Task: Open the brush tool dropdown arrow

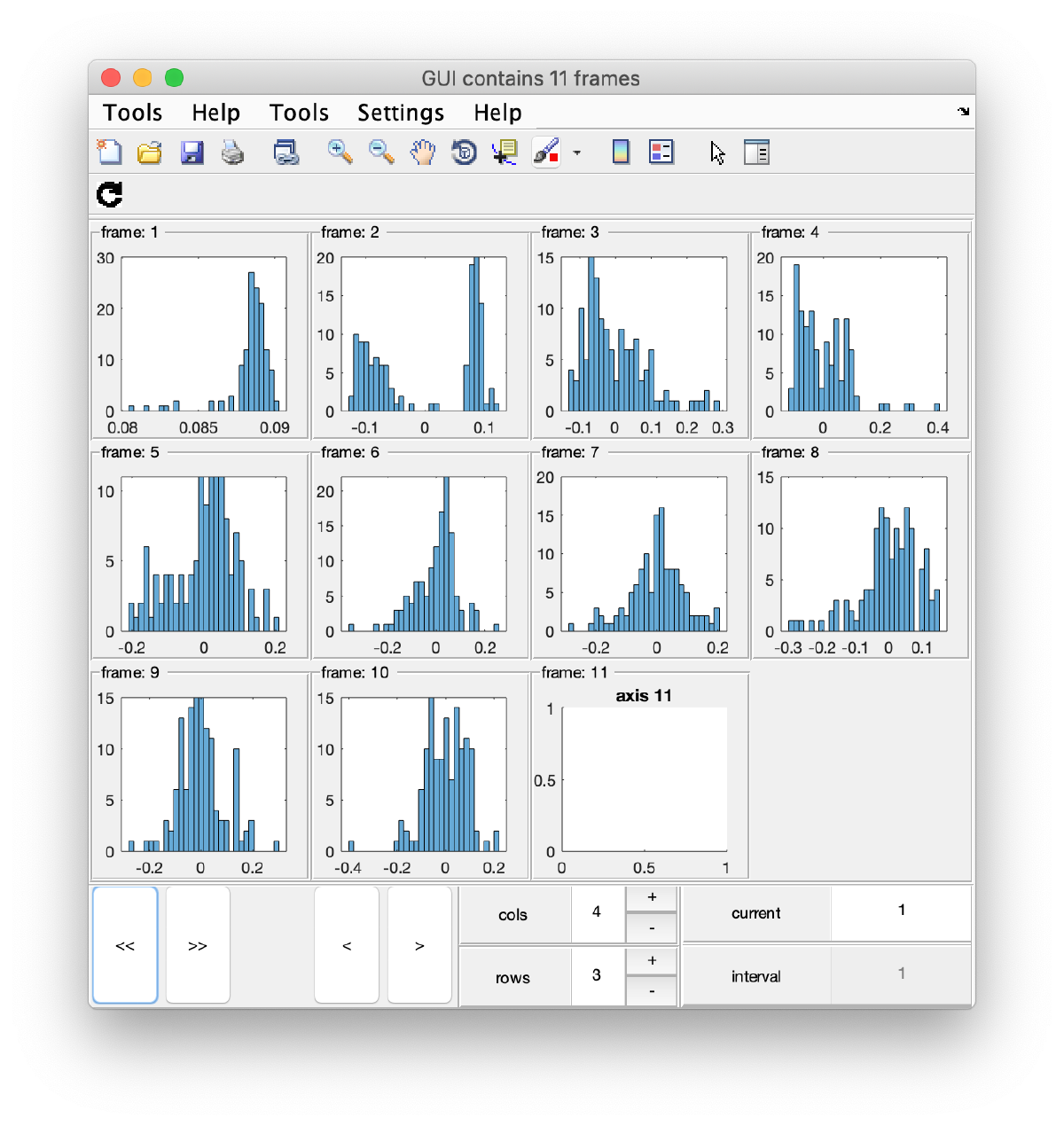Action: pos(577,152)
